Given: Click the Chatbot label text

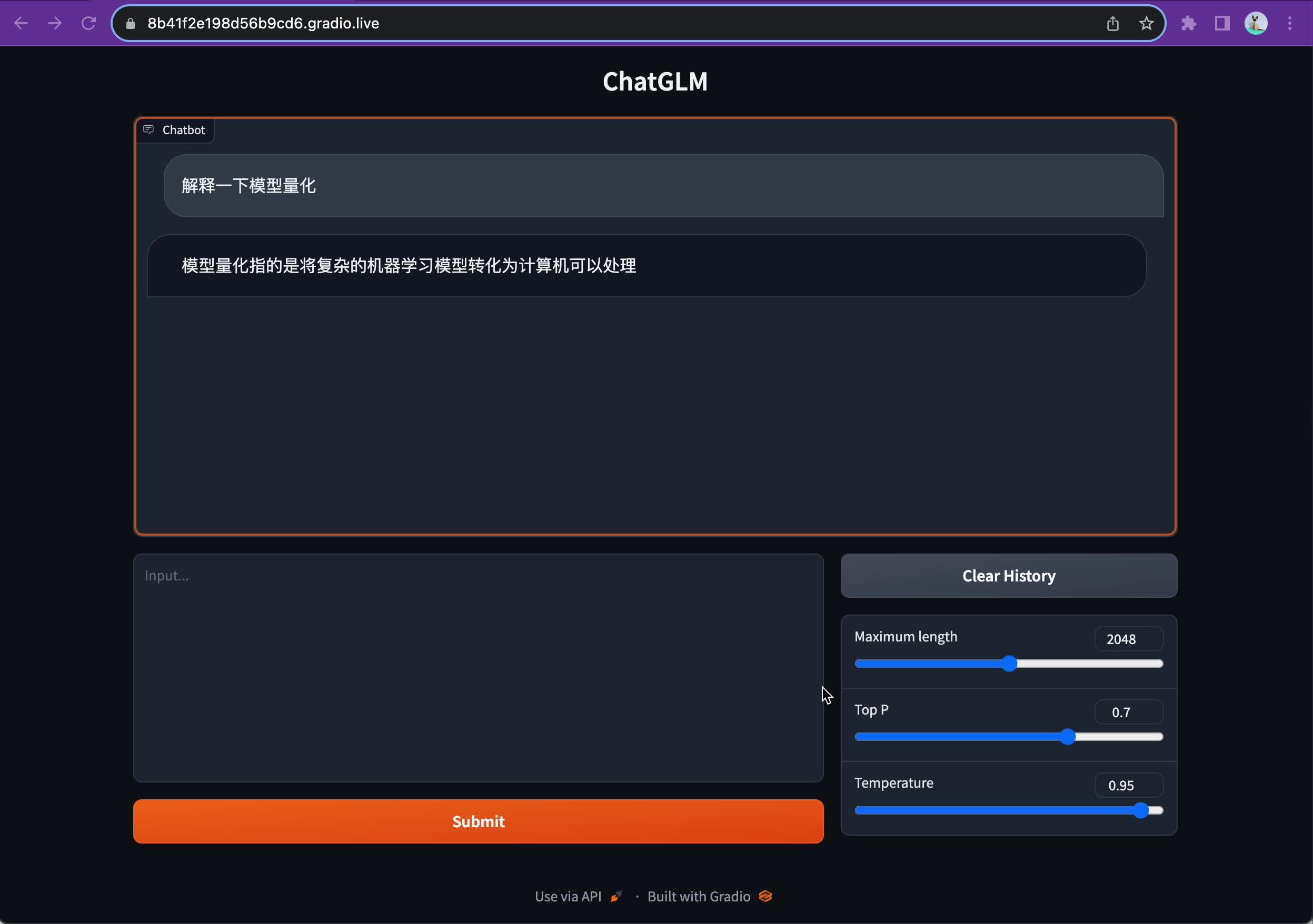Looking at the screenshot, I should 184,130.
